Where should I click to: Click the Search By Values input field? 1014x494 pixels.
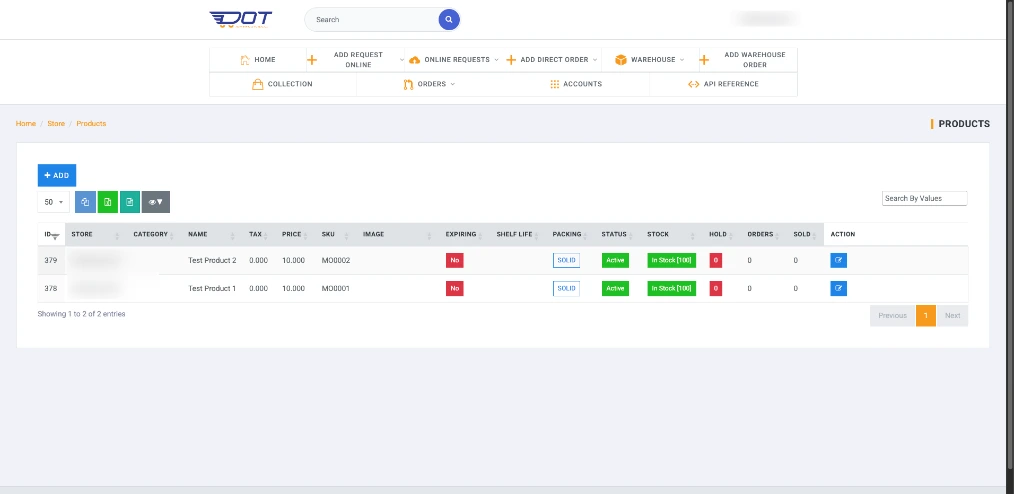click(925, 199)
